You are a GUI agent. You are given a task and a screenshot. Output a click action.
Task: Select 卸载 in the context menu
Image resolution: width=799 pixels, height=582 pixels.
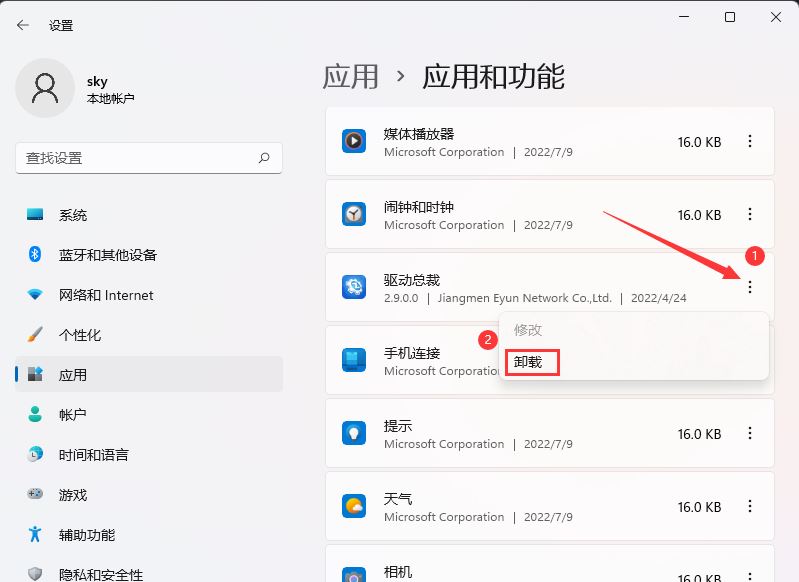pos(529,362)
